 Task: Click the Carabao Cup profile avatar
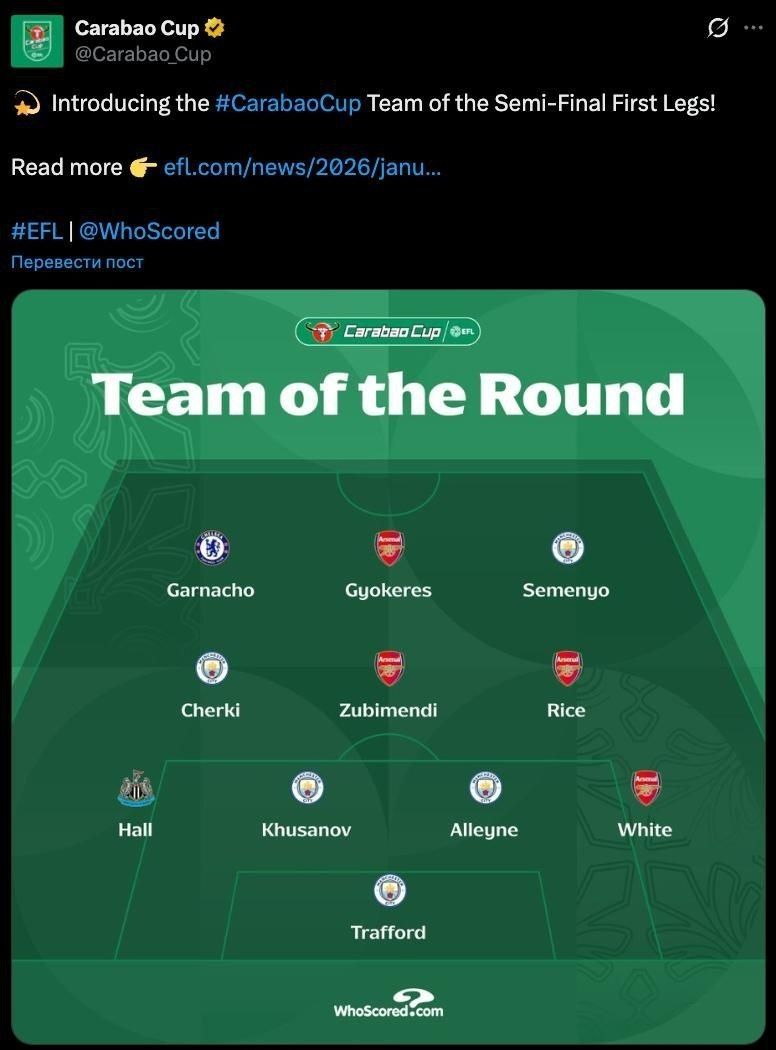tap(37, 42)
